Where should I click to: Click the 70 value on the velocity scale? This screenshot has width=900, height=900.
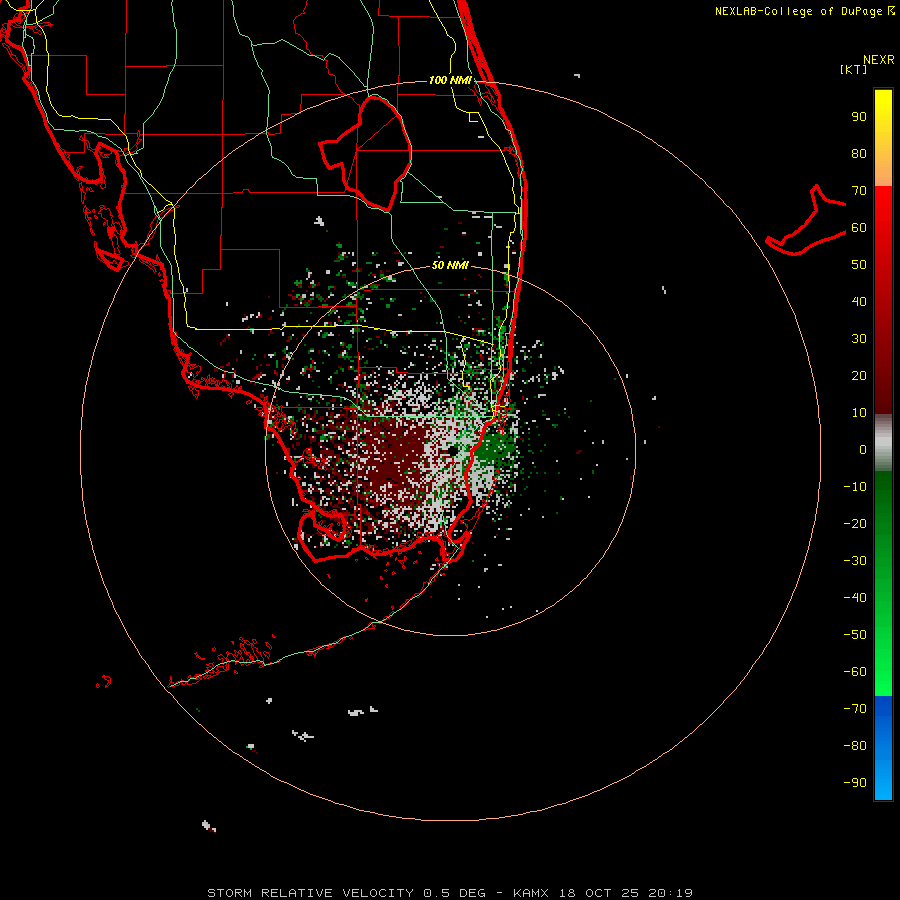[859, 191]
